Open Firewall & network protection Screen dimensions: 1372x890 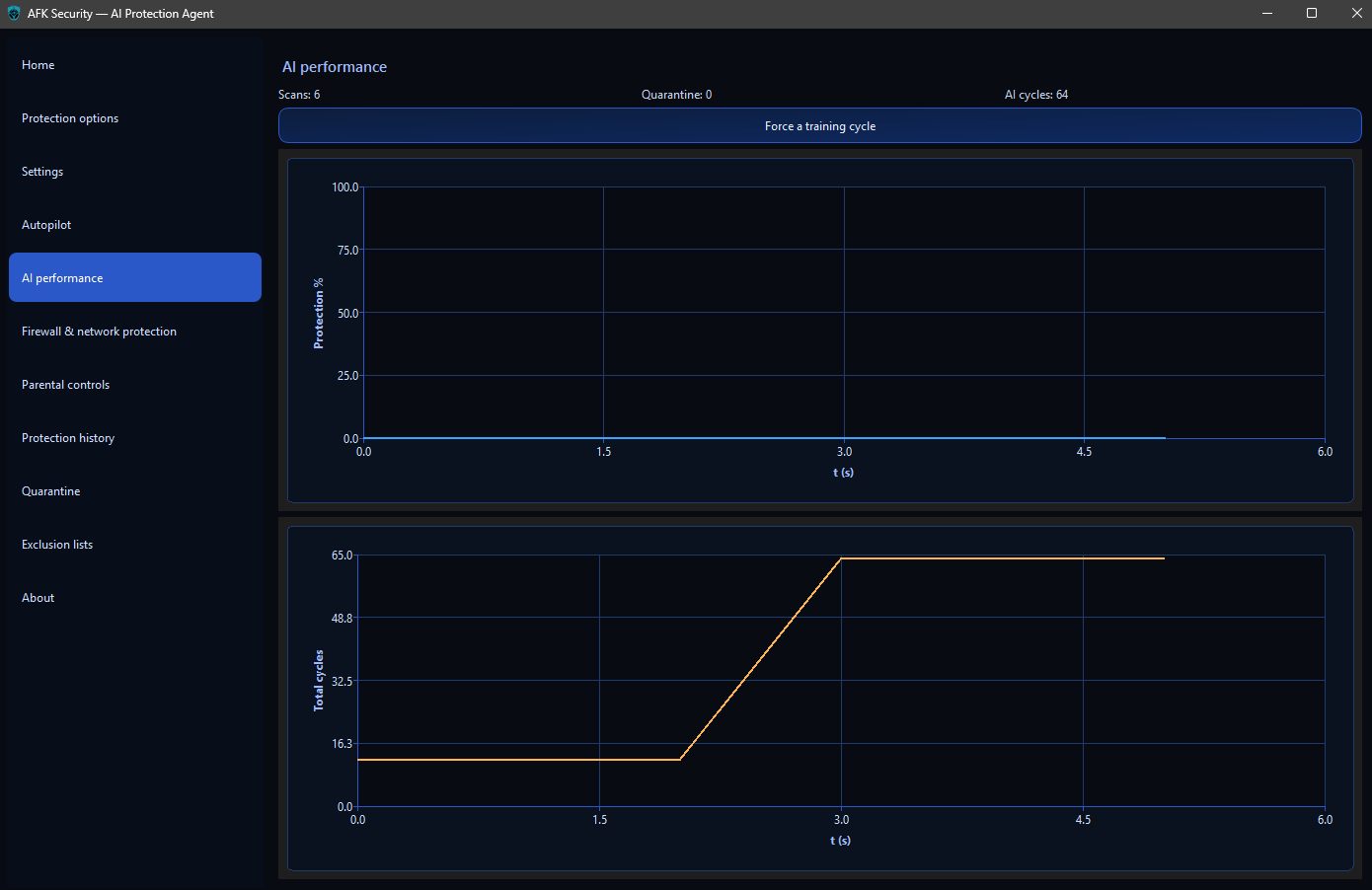tap(99, 331)
